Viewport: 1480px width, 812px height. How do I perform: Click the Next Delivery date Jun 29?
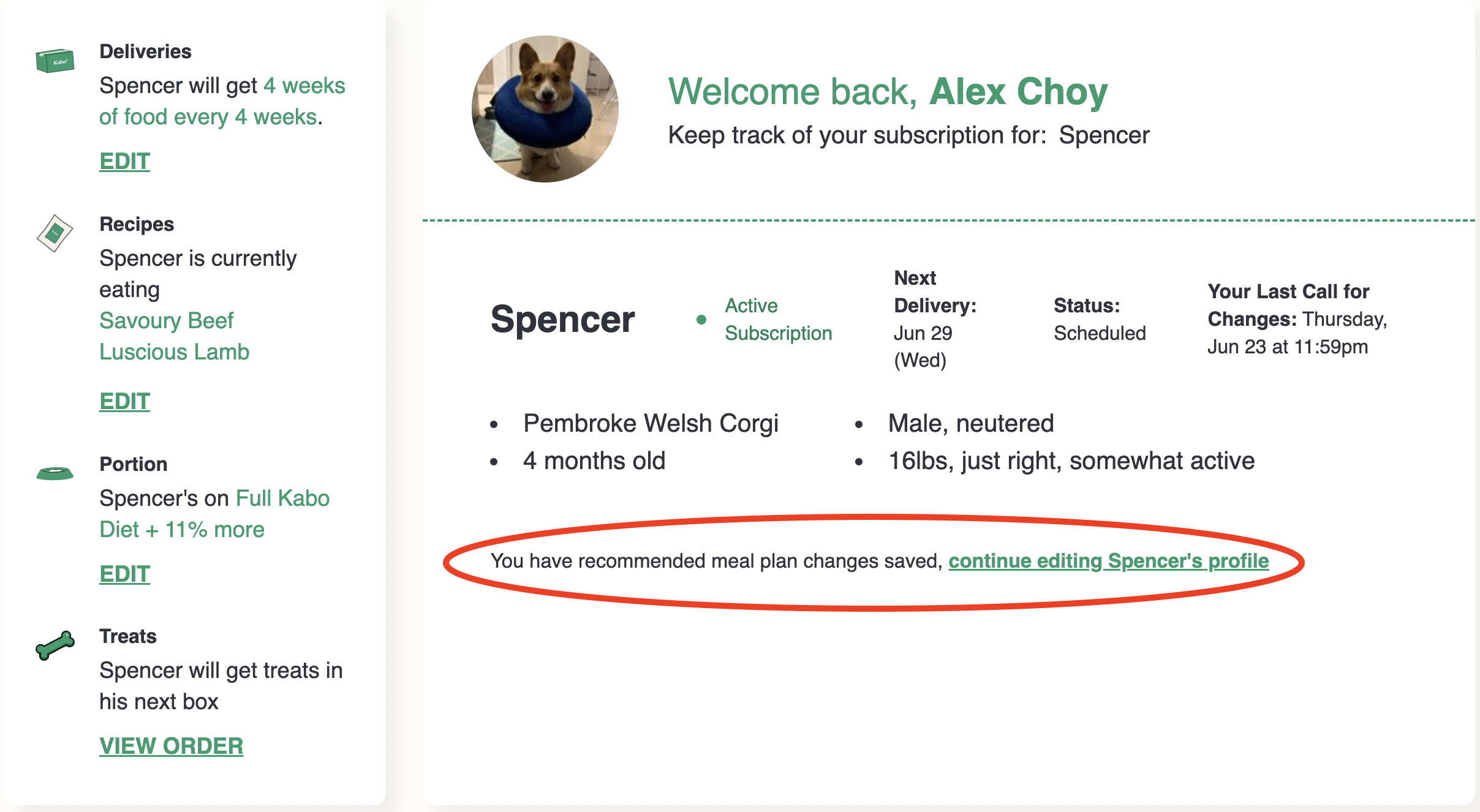tap(923, 333)
